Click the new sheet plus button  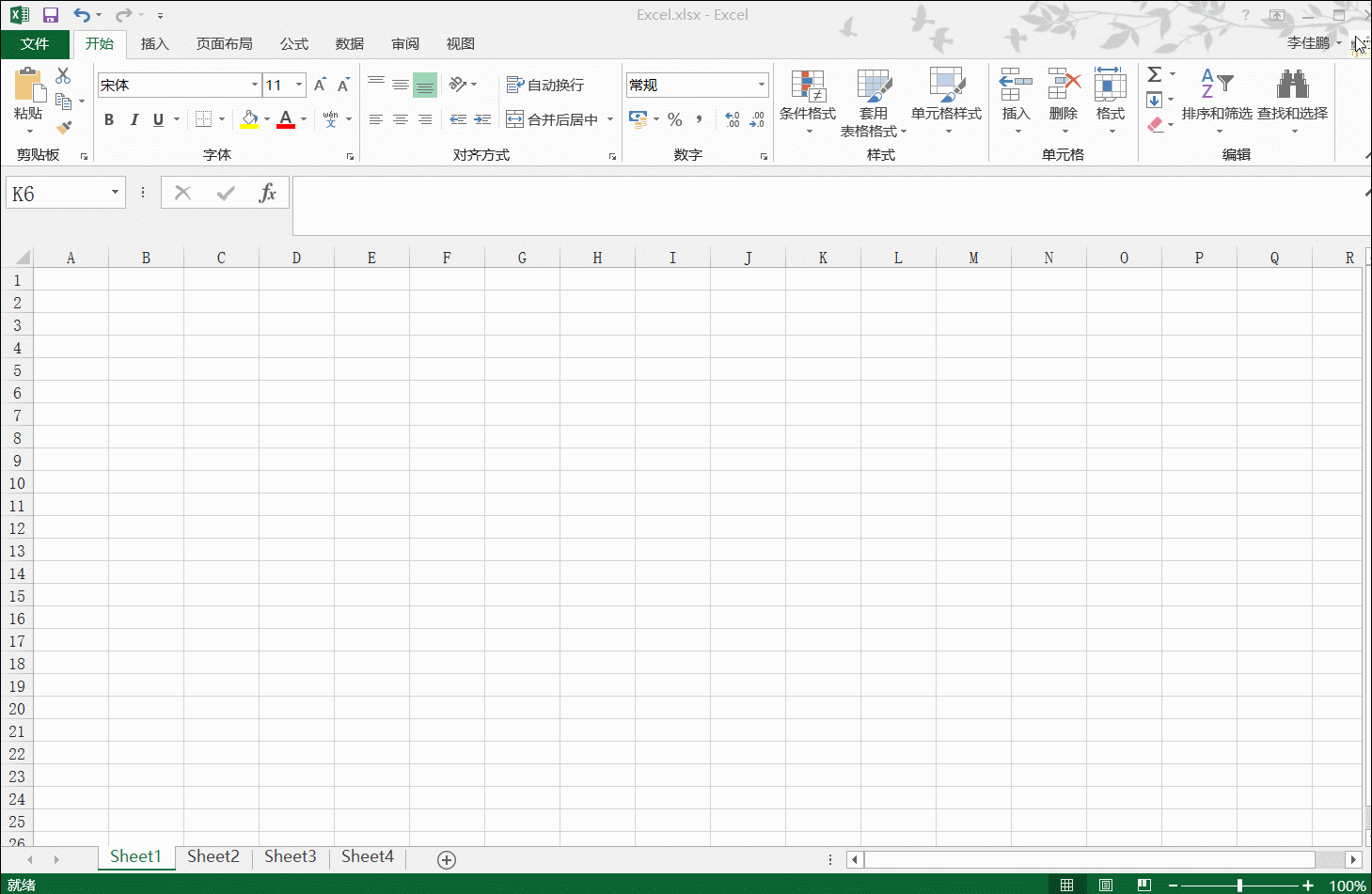tap(447, 859)
